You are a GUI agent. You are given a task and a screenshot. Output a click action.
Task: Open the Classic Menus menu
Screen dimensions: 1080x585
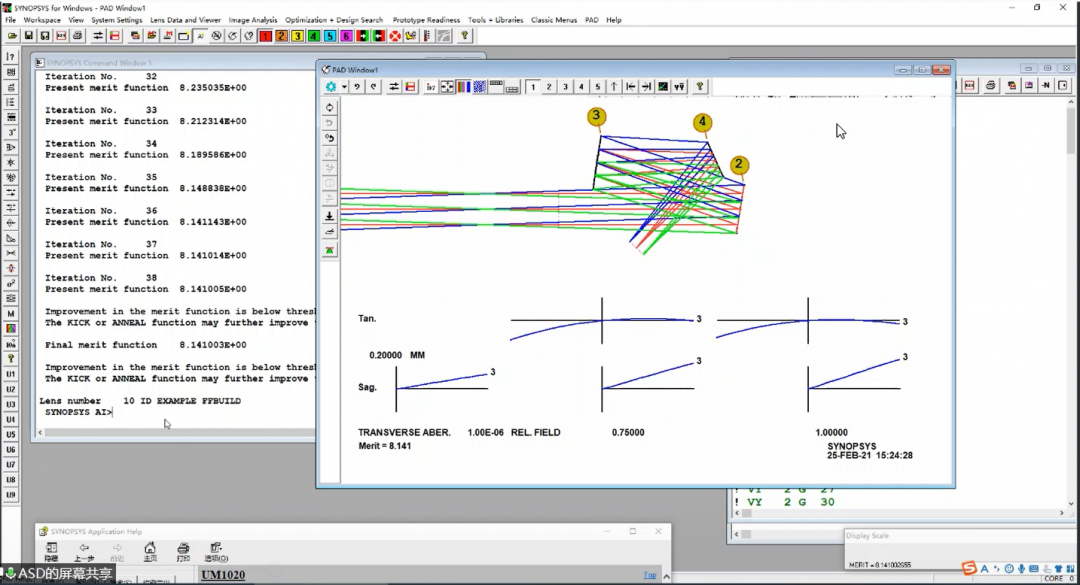tap(554, 20)
